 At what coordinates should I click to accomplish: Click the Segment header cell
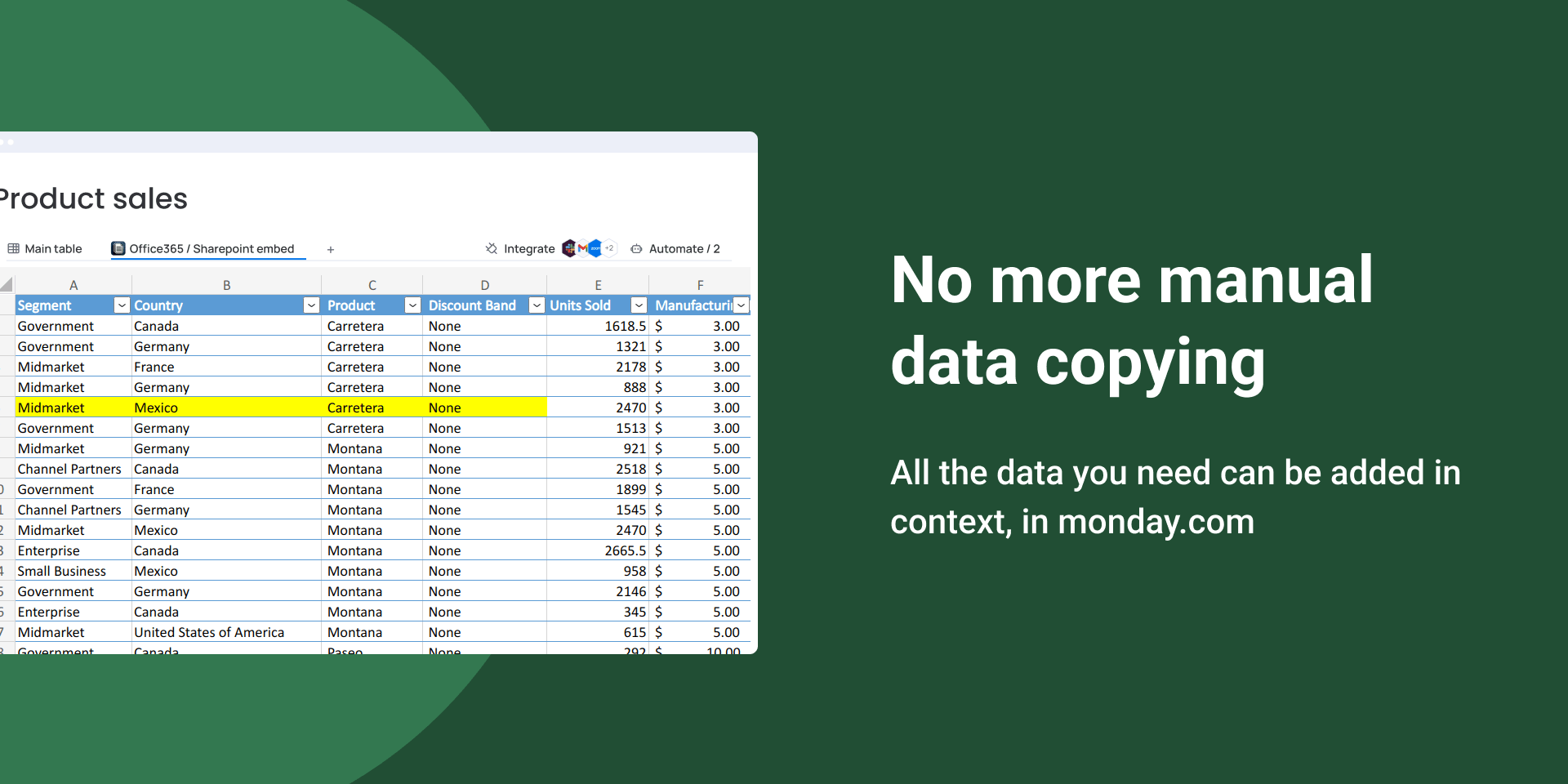point(73,305)
